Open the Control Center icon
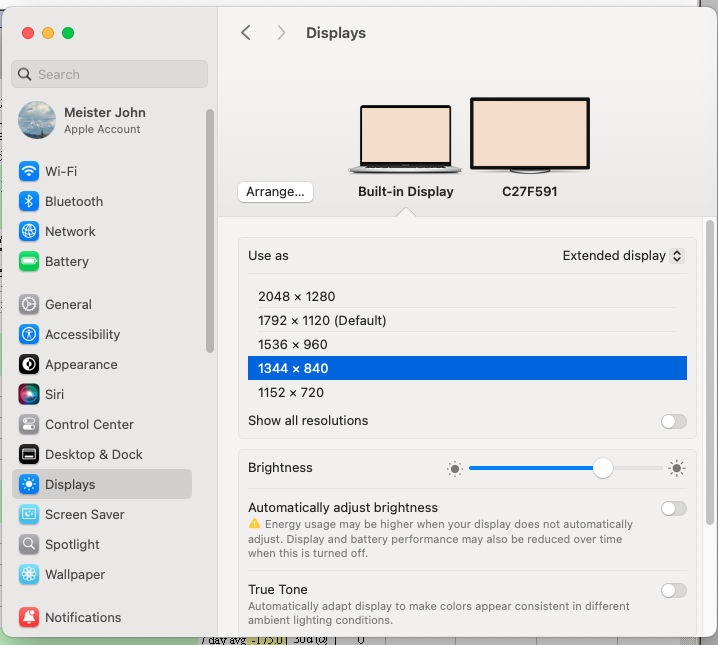Image resolution: width=718 pixels, height=645 pixels. coord(29,424)
